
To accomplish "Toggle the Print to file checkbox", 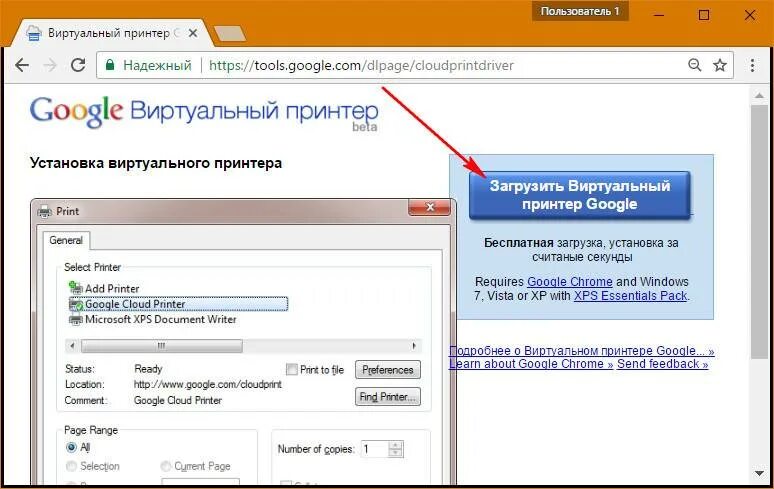I will 292,369.
